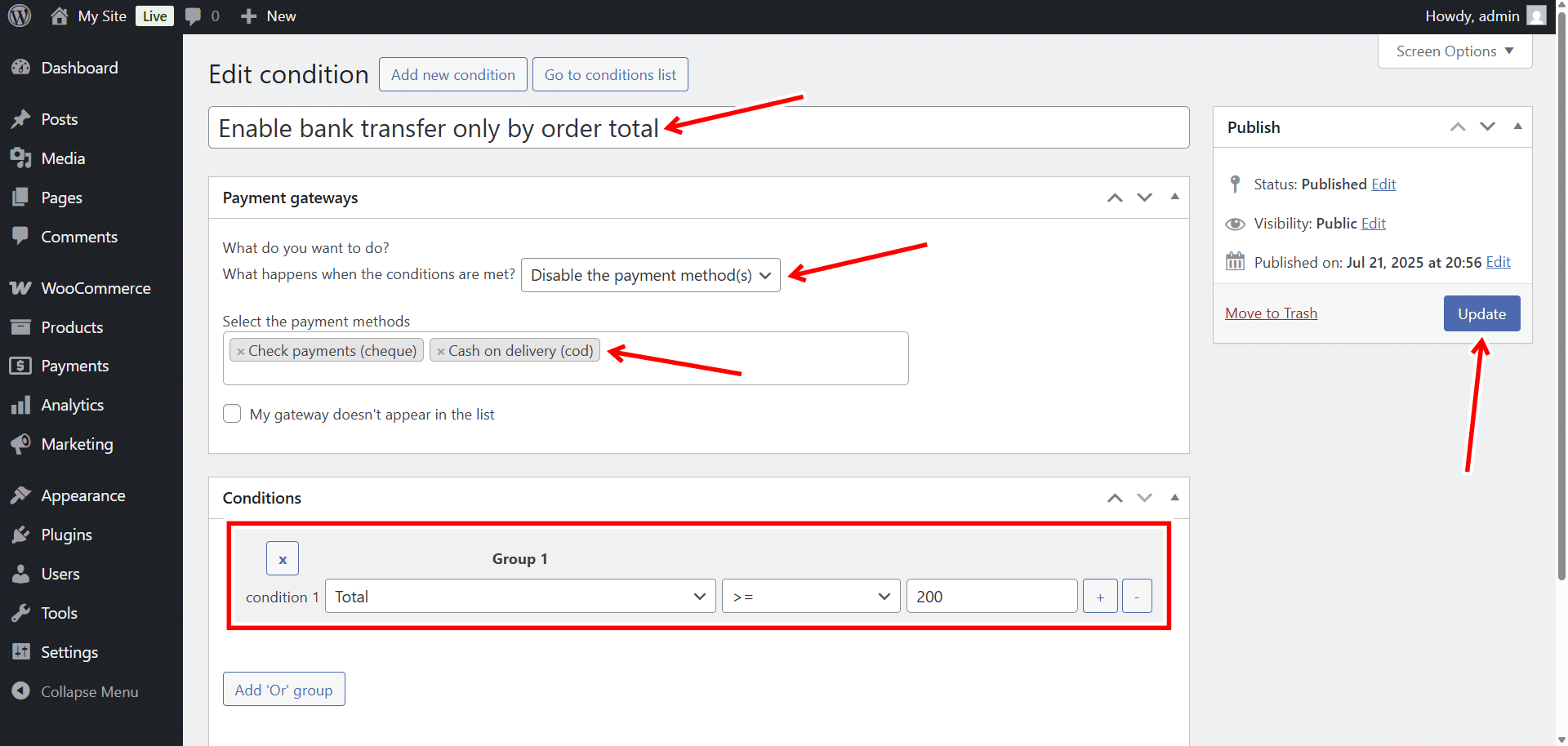
Task: Click the Collapse Menu arrow icon
Action: [21, 691]
